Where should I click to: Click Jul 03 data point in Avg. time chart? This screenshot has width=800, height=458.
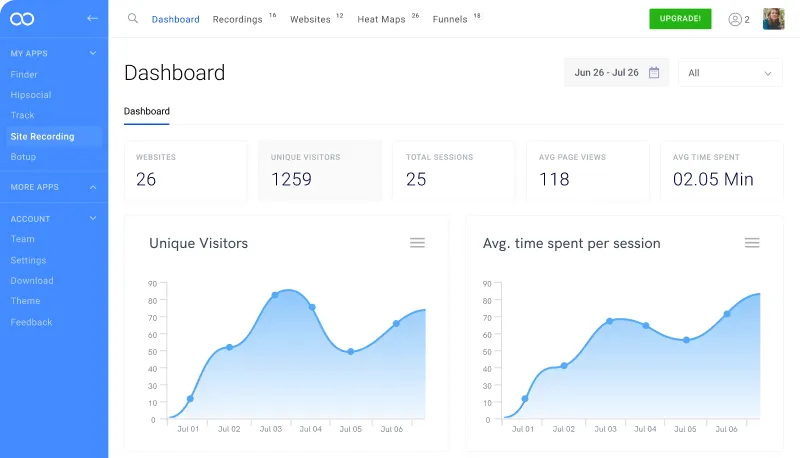coord(610,321)
